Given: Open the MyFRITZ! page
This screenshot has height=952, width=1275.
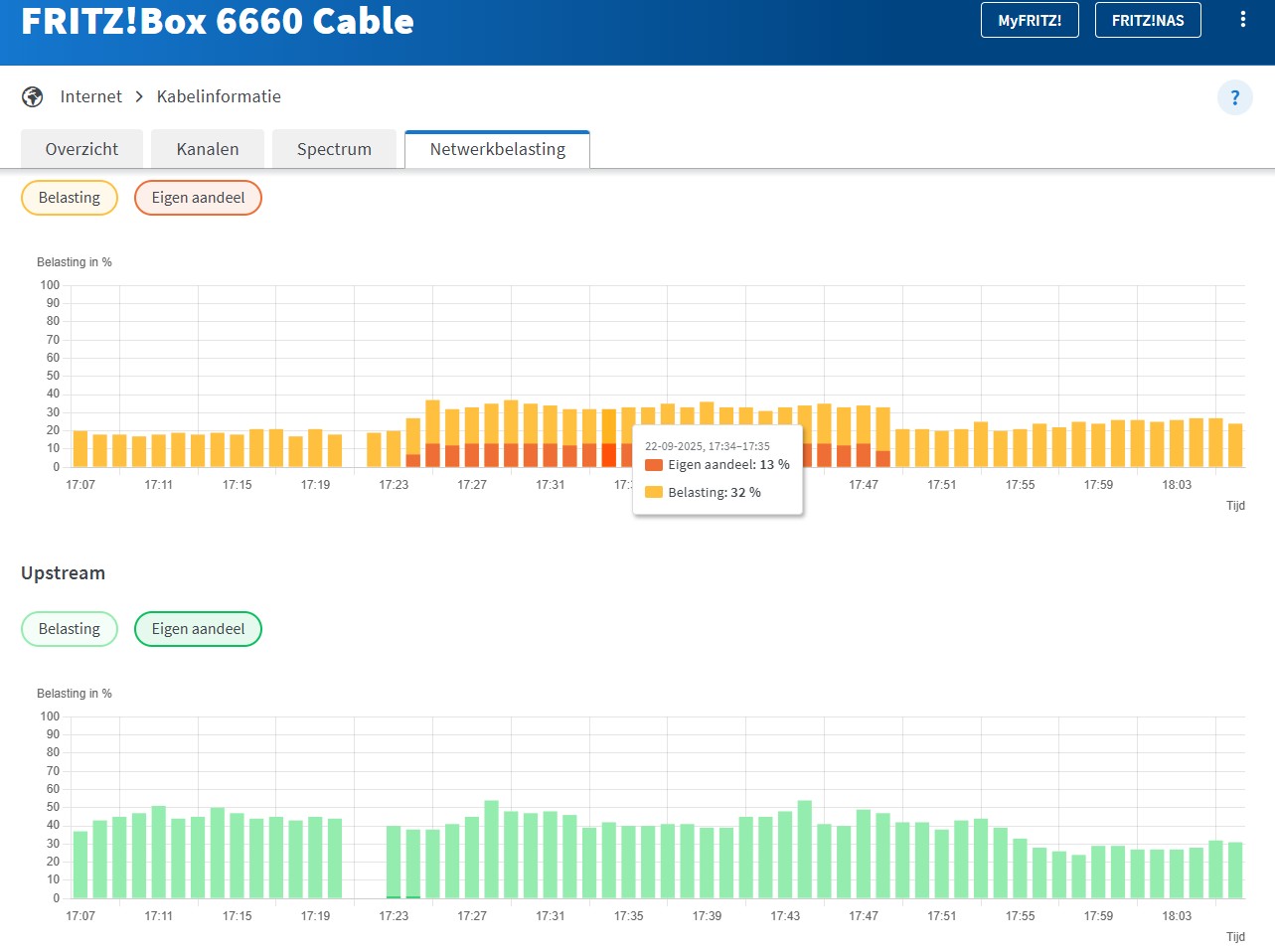Looking at the screenshot, I should point(1029,20).
